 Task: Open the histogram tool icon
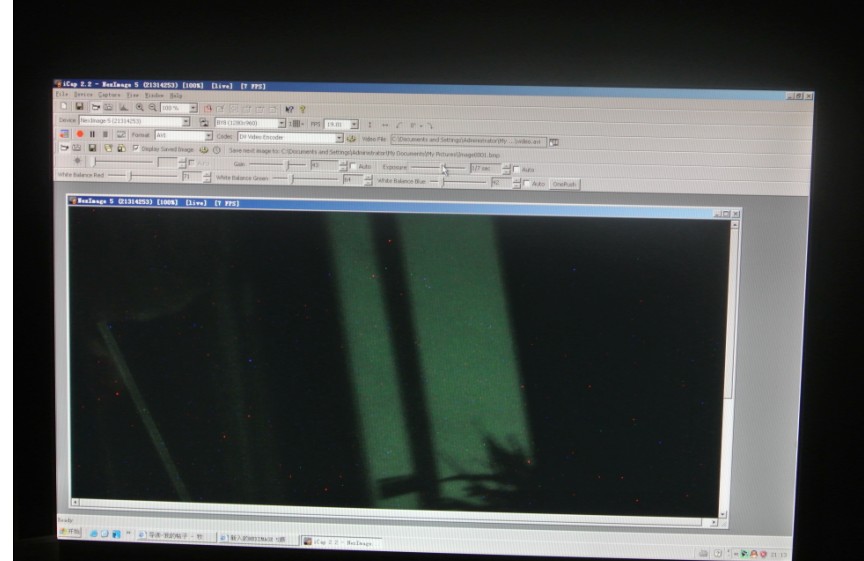[122, 107]
